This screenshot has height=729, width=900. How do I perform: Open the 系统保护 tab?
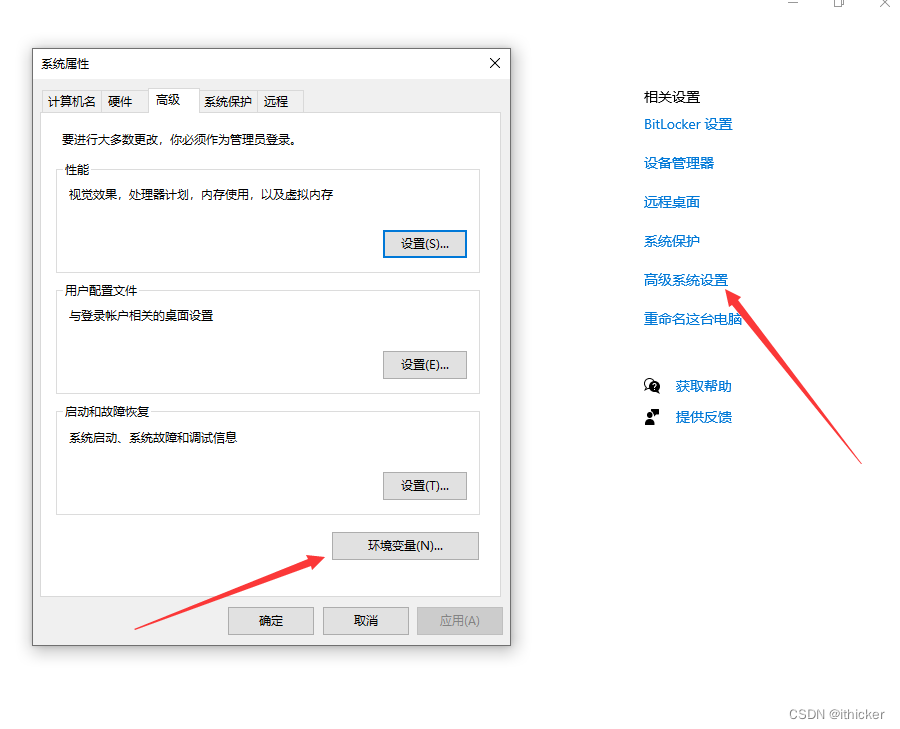tap(227, 100)
